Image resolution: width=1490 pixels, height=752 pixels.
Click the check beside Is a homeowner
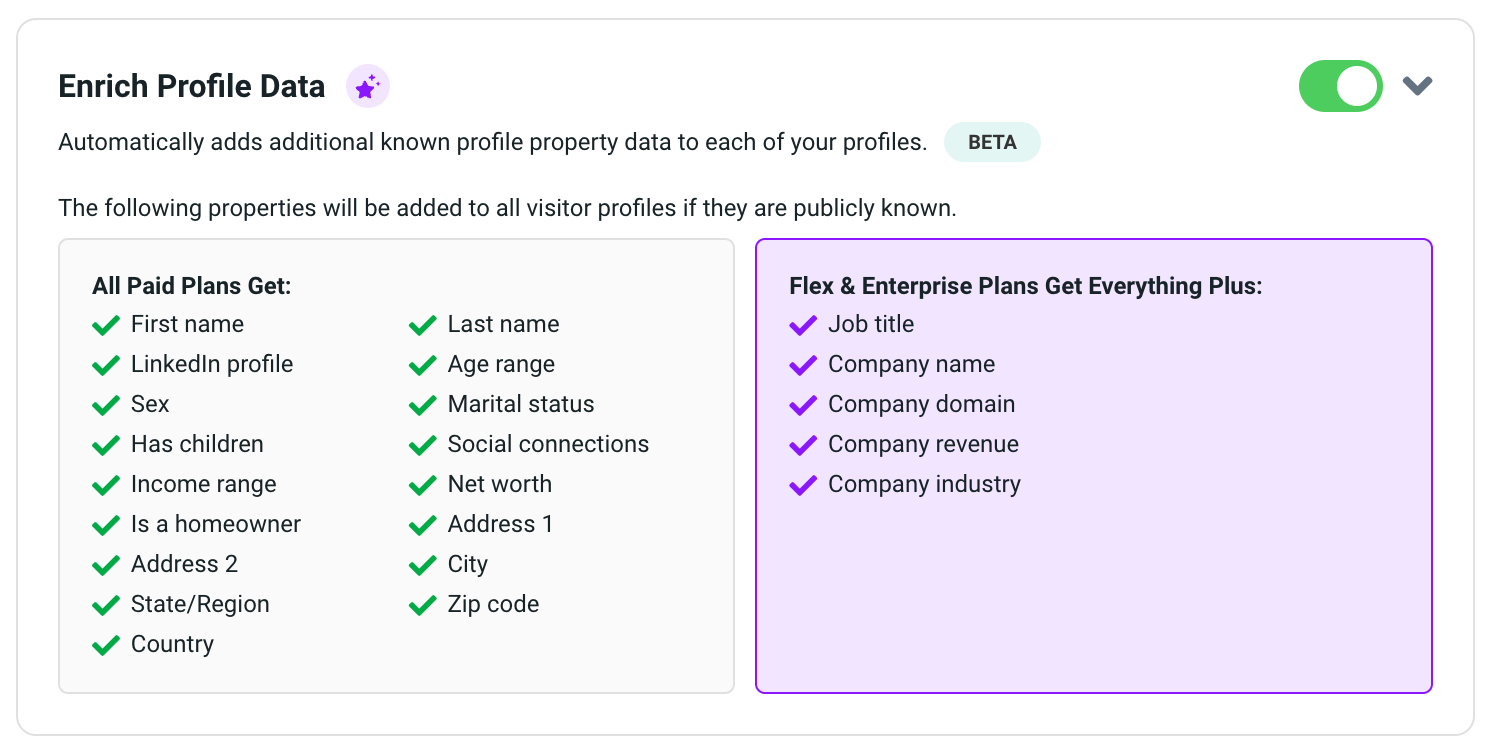[x=106, y=525]
